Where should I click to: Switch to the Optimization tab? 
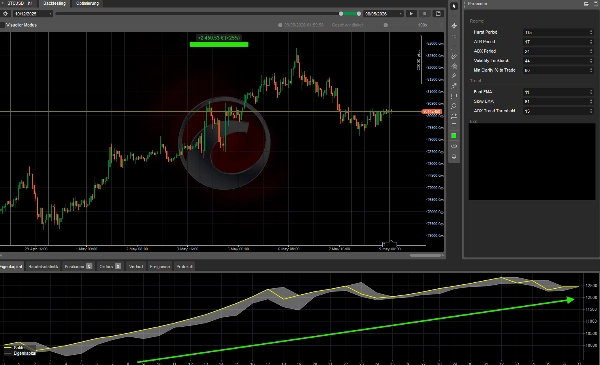87,3
